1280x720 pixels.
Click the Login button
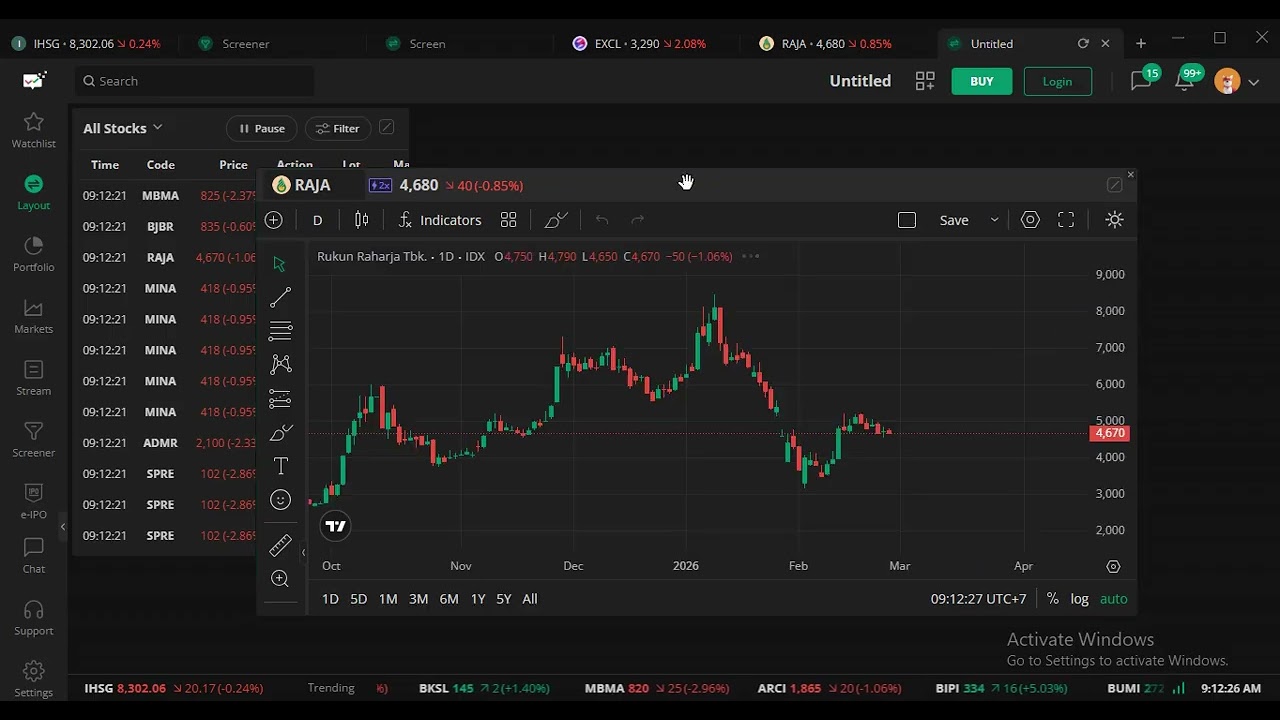pyautogui.click(x=1057, y=81)
